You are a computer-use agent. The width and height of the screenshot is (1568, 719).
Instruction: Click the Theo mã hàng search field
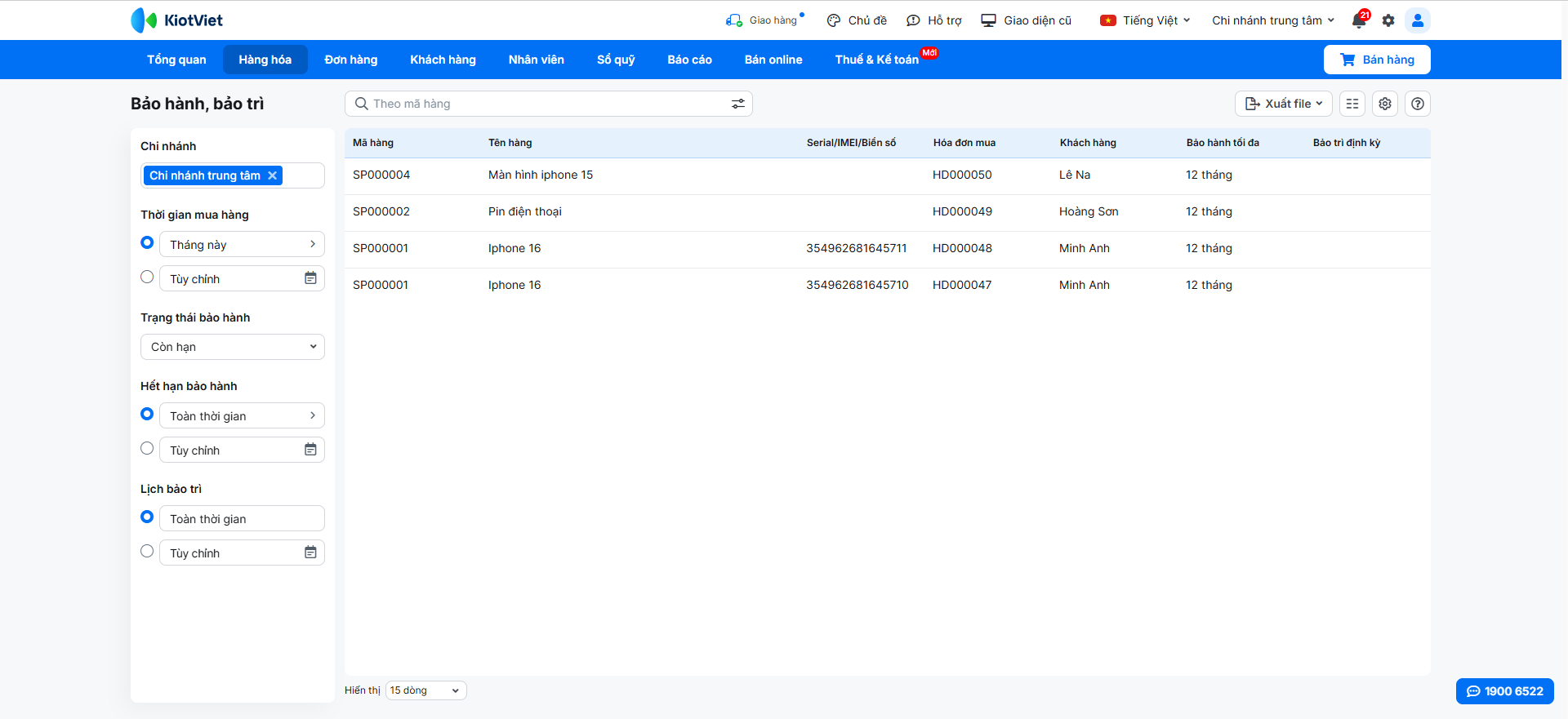click(539, 104)
